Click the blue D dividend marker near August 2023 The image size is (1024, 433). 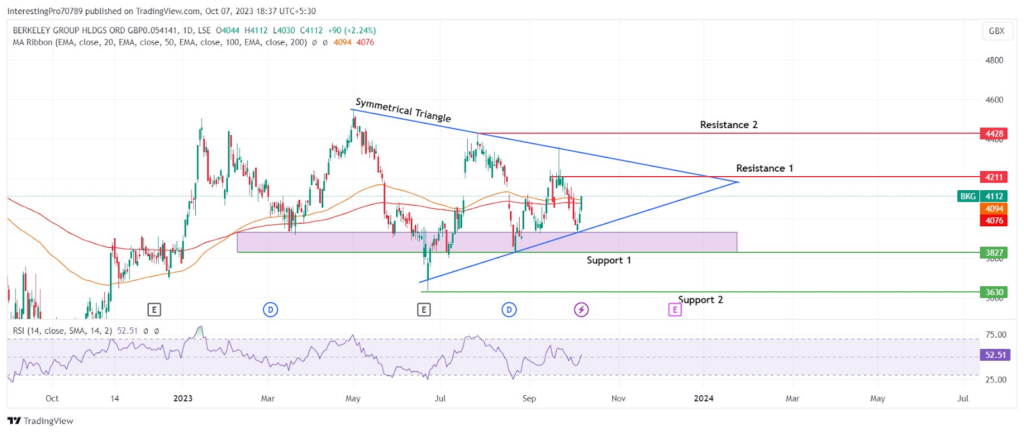509,310
